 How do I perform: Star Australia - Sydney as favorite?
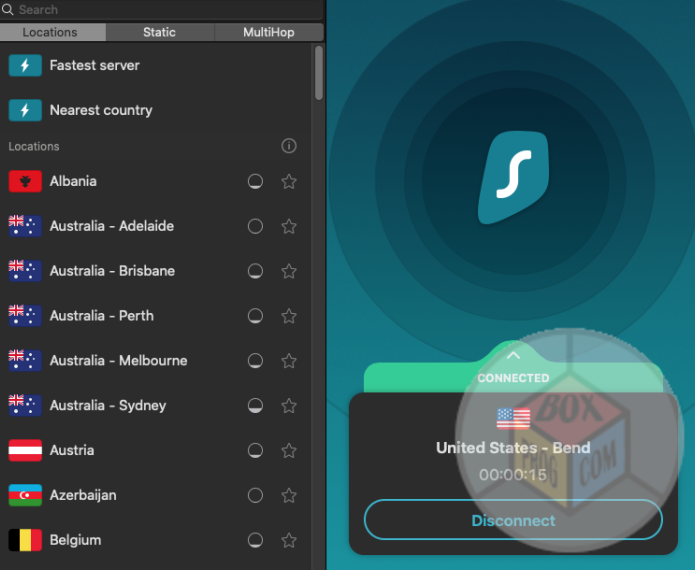click(289, 406)
